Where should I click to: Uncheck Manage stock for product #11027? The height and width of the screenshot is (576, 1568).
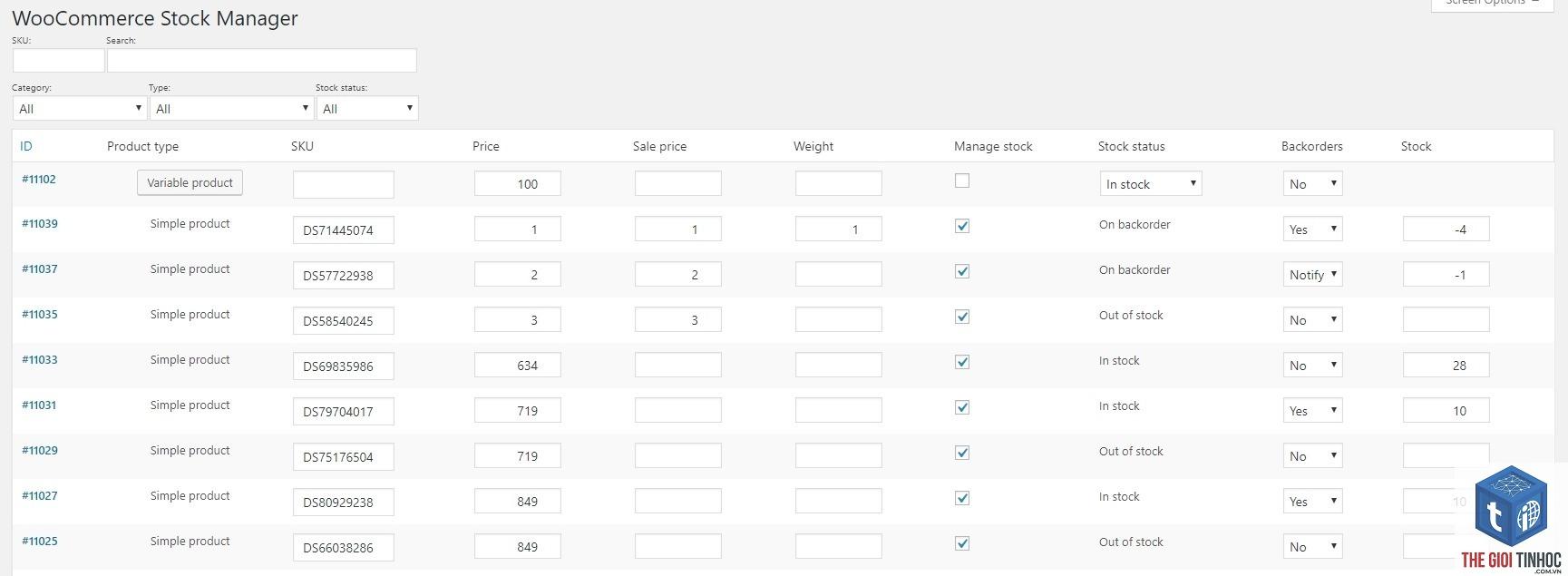[962, 498]
